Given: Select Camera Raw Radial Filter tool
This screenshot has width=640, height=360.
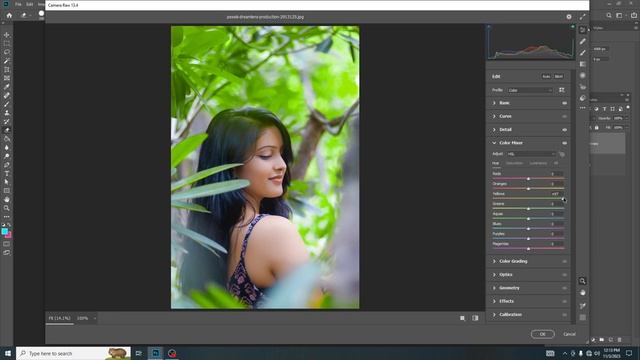Looking at the screenshot, I should click(582, 76).
